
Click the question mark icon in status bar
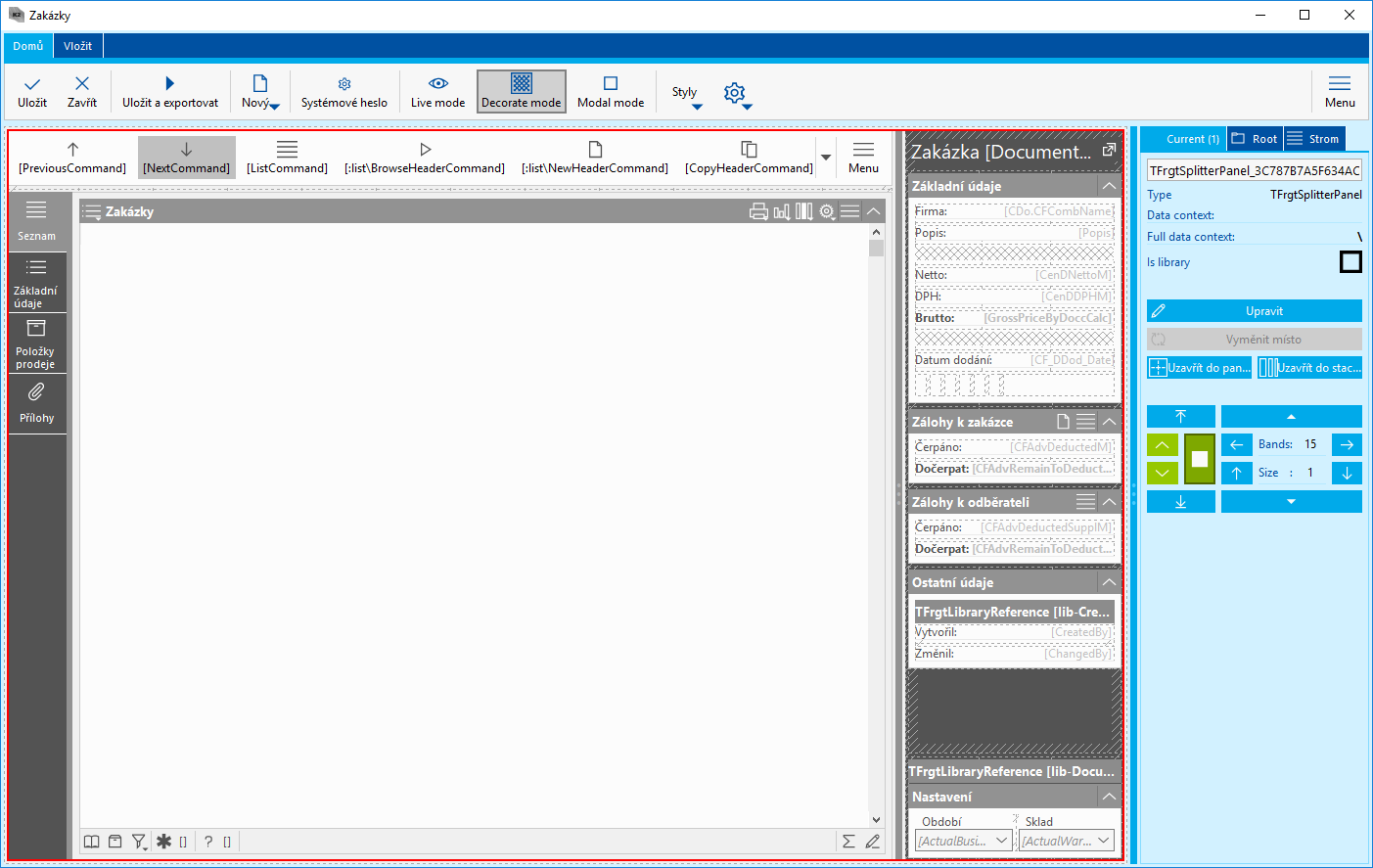tap(208, 842)
